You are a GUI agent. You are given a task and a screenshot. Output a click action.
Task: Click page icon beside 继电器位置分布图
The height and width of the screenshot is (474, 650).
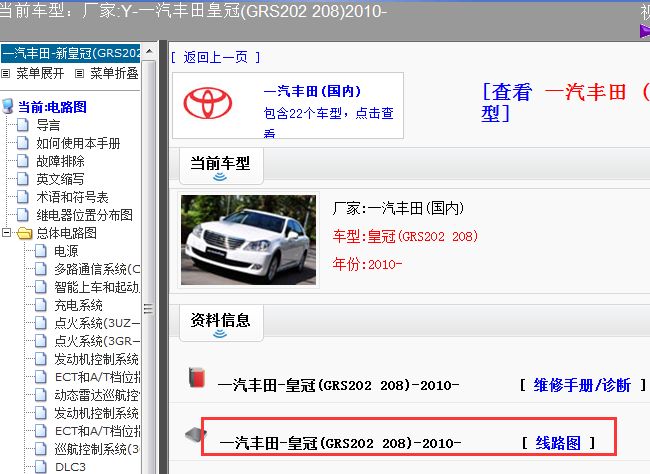pos(23,215)
